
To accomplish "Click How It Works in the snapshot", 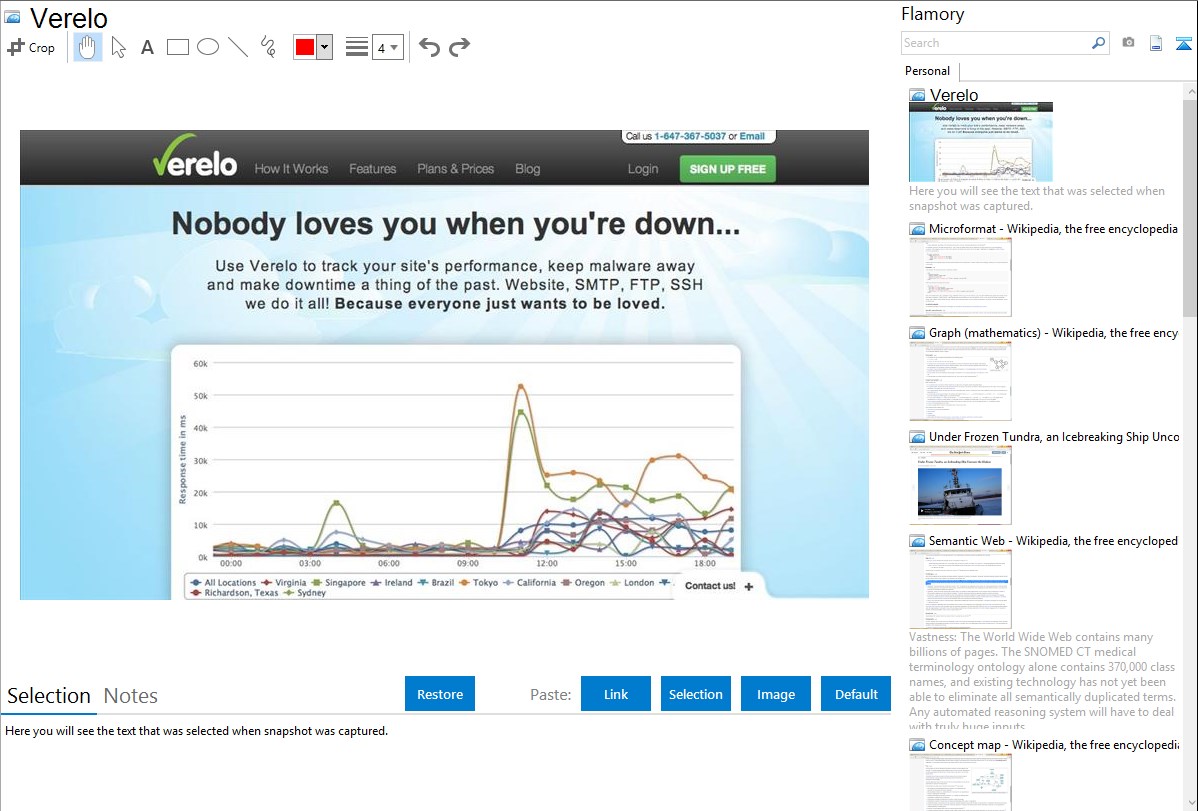I will pyautogui.click(x=291, y=169).
